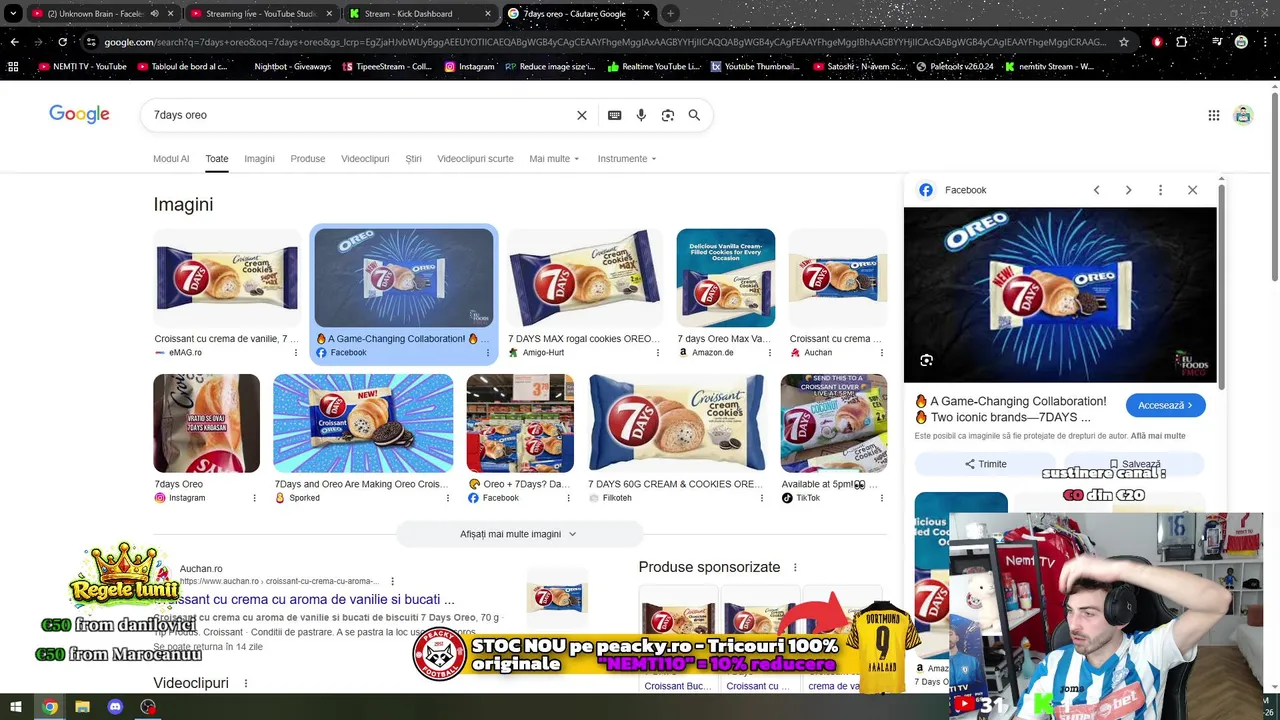Click the large Oreo preview image
1280x720 pixels.
(x=1060, y=295)
